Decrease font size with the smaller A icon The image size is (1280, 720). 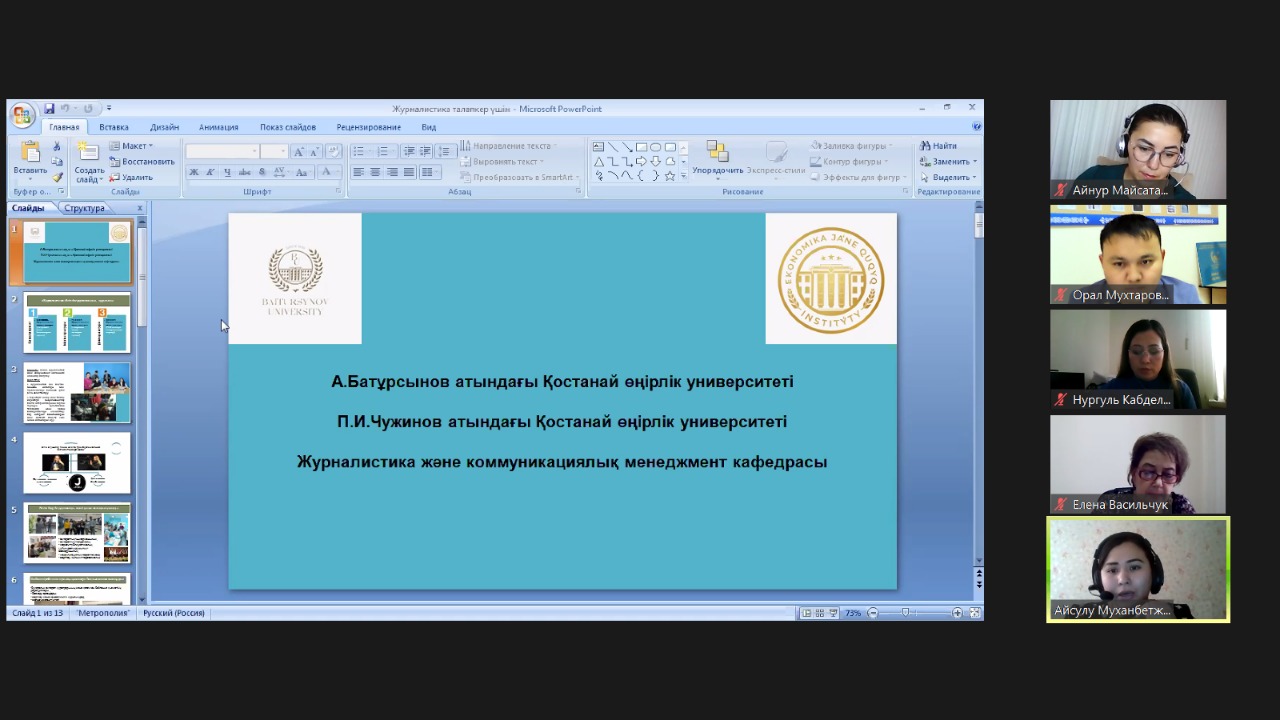coord(313,151)
